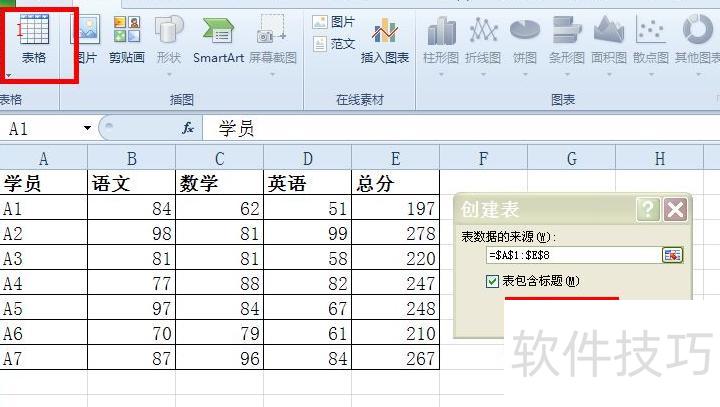Click the student cell 'A1' in column A
Screen dimensions: 720x407
click(x=44, y=208)
